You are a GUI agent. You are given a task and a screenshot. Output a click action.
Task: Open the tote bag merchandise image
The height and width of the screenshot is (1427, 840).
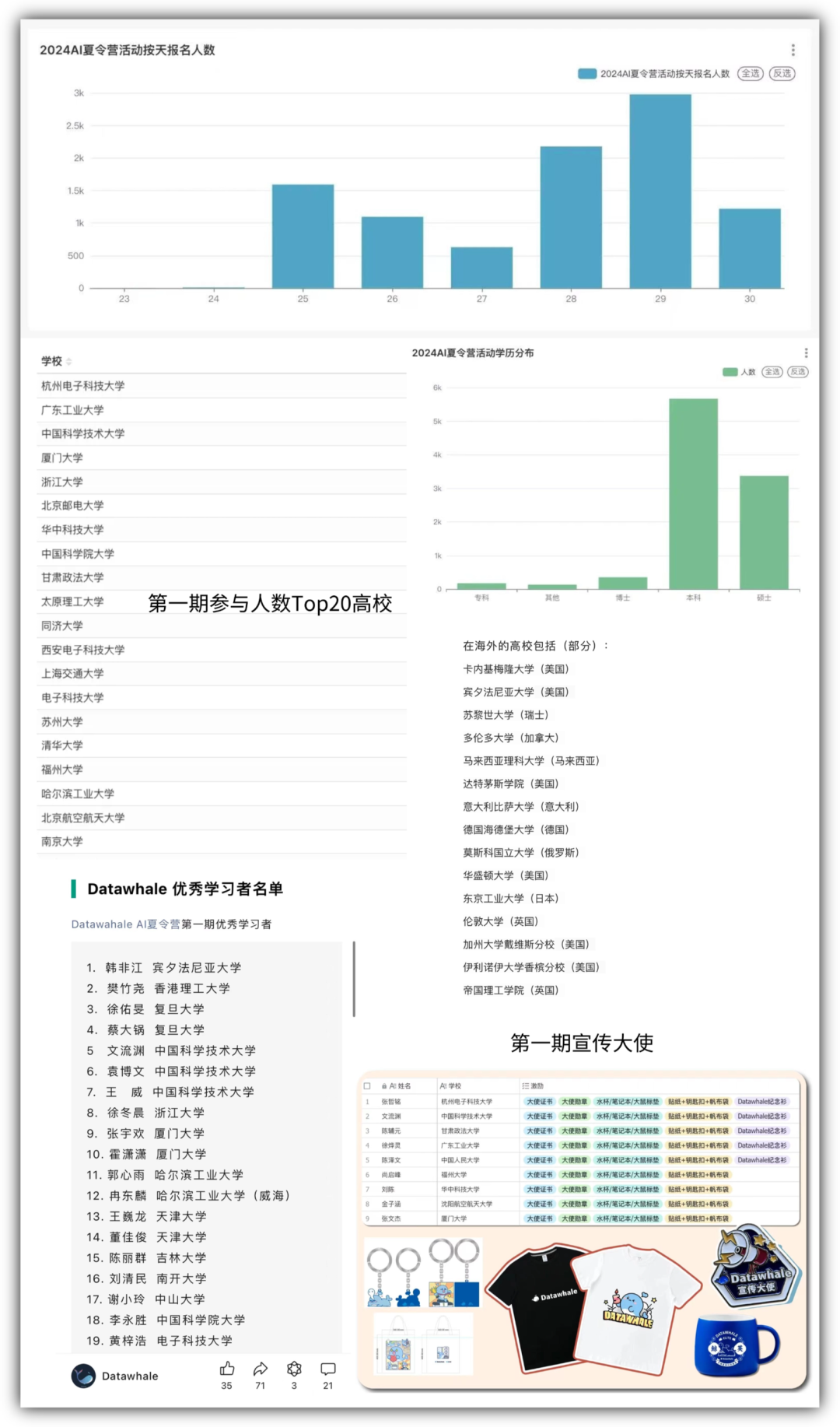[423, 1345]
